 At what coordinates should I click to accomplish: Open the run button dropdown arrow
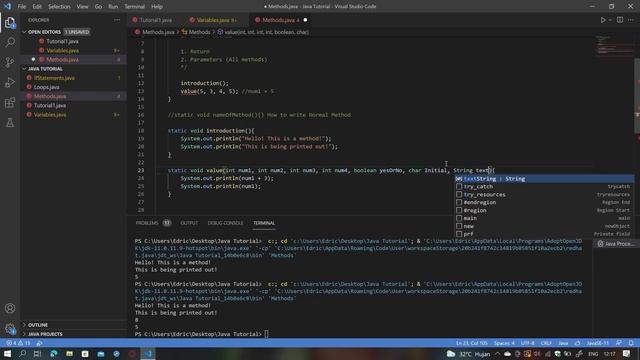coord(610,20)
